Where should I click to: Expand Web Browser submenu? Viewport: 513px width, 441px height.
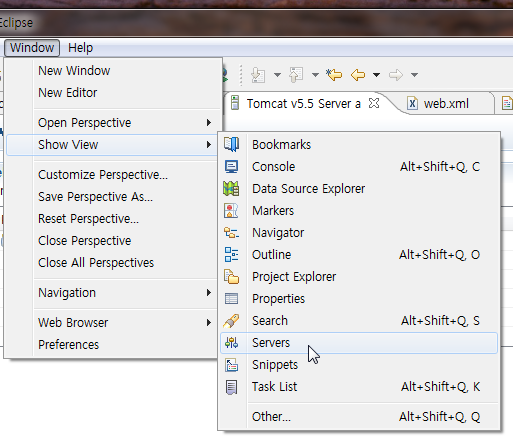tap(113, 323)
